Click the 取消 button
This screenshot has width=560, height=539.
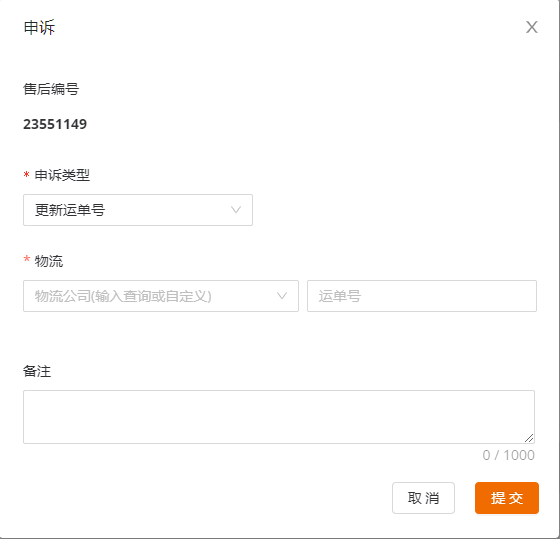[x=423, y=498]
